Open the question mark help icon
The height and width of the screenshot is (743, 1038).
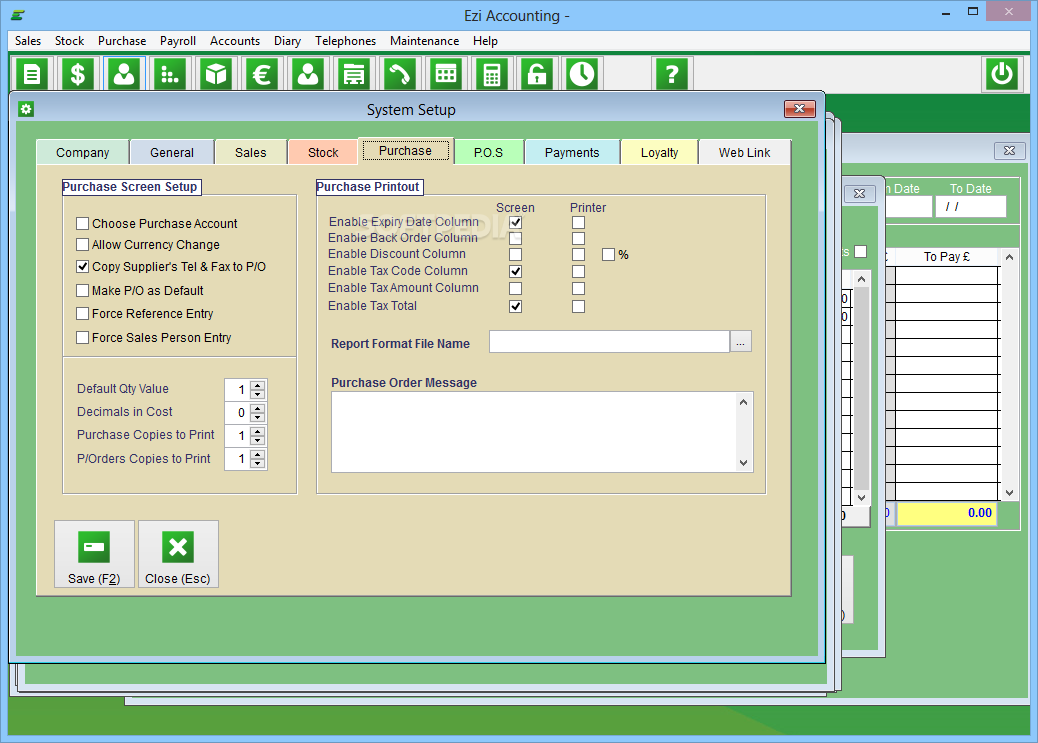coord(672,74)
